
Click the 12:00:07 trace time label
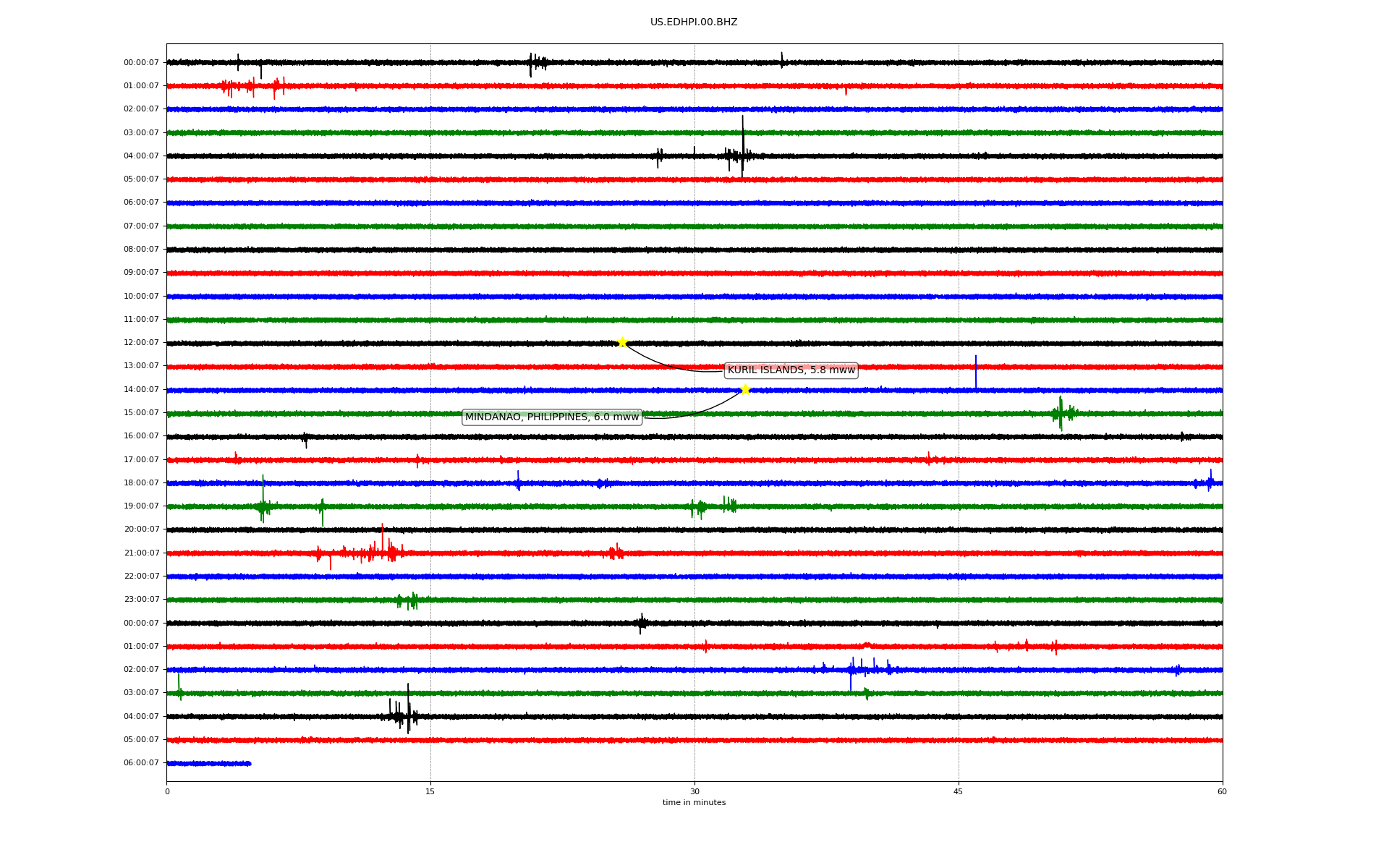tap(141, 343)
